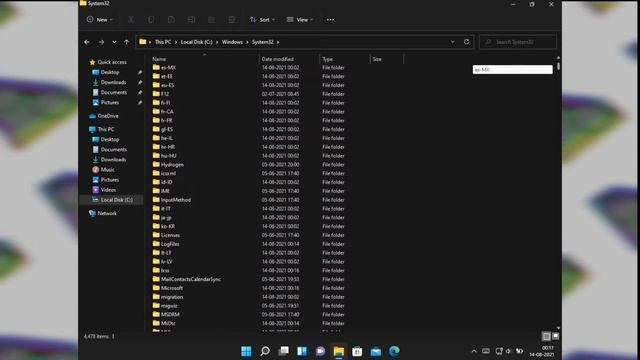Switch to the details view layout icon
The width and height of the screenshot is (640, 360).
[546, 336]
